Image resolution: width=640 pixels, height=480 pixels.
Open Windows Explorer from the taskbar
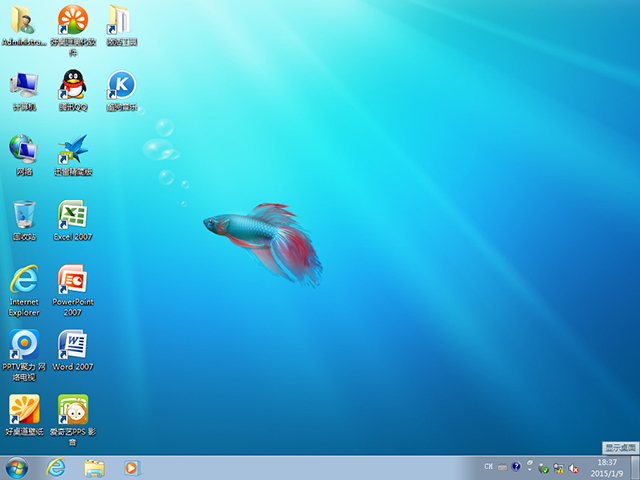tap(95, 467)
